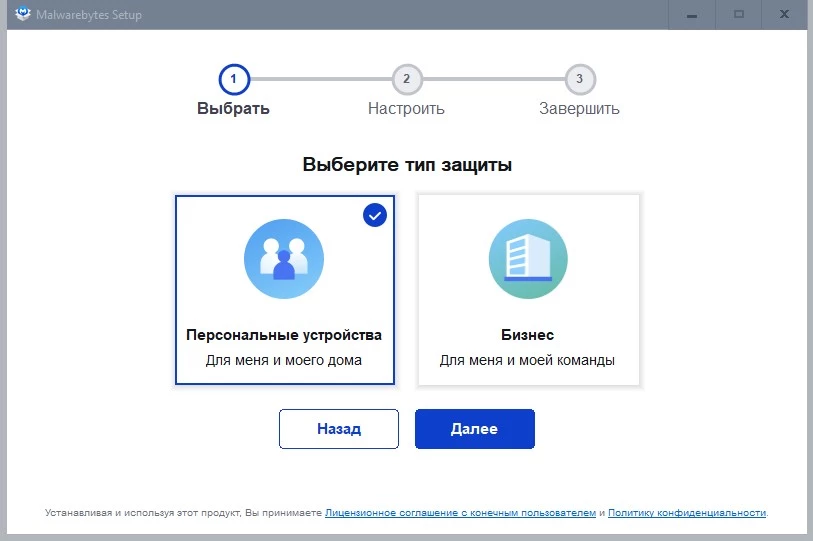This screenshot has width=813, height=541.
Task: Click the blue checkmark badge on selected card
Action: (x=374, y=214)
